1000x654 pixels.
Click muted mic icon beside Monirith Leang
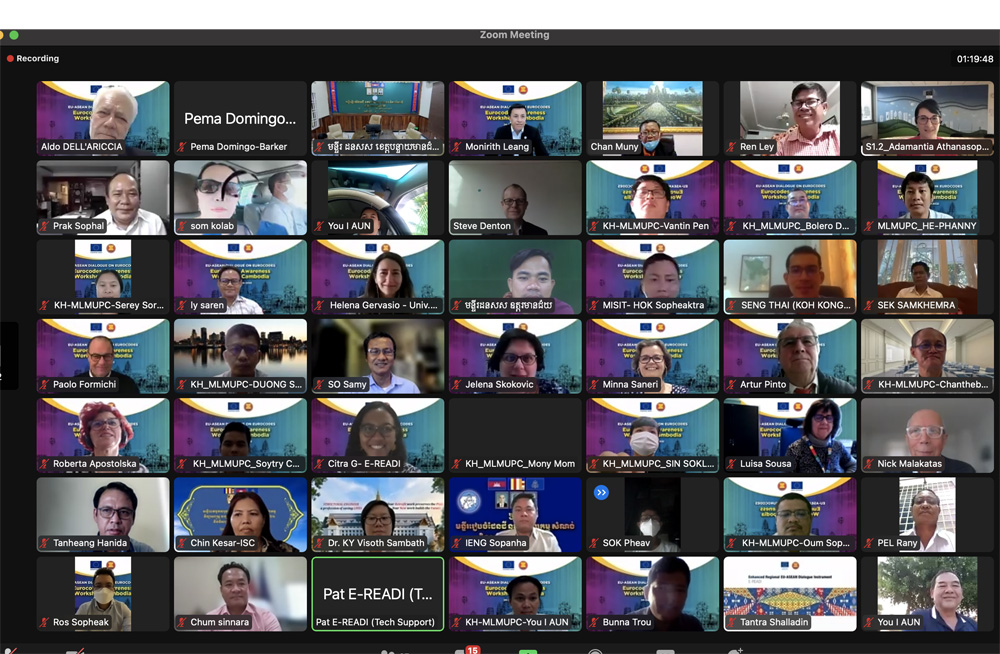pyautogui.click(x=456, y=147)
